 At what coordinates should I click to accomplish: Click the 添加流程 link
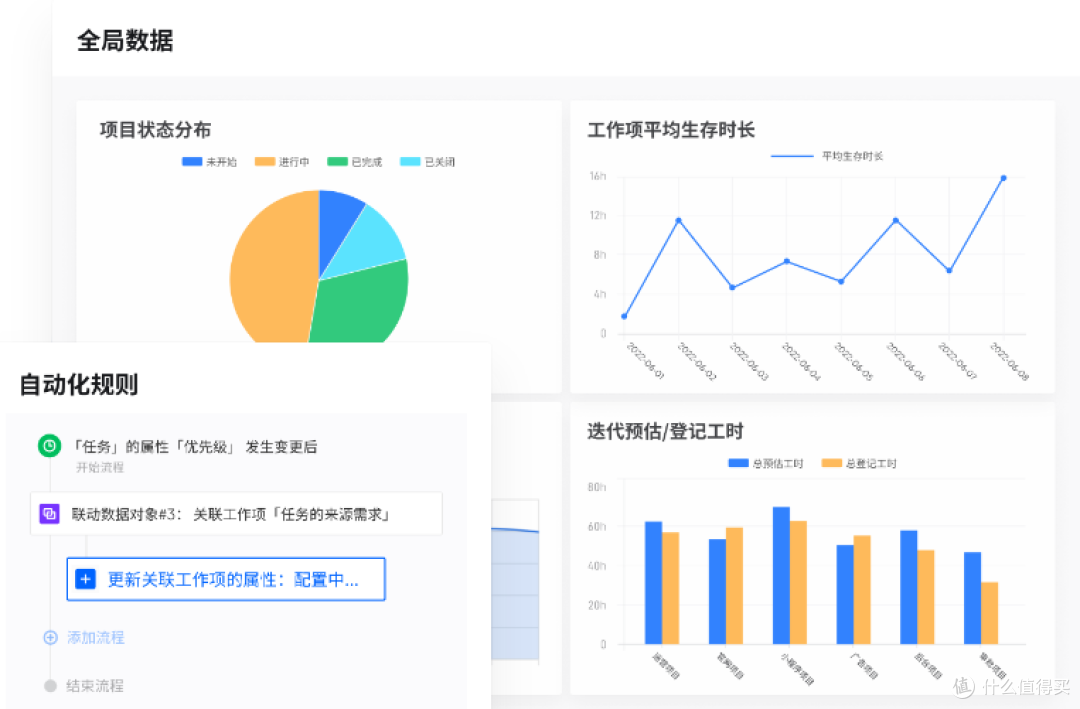pos(96,637)
